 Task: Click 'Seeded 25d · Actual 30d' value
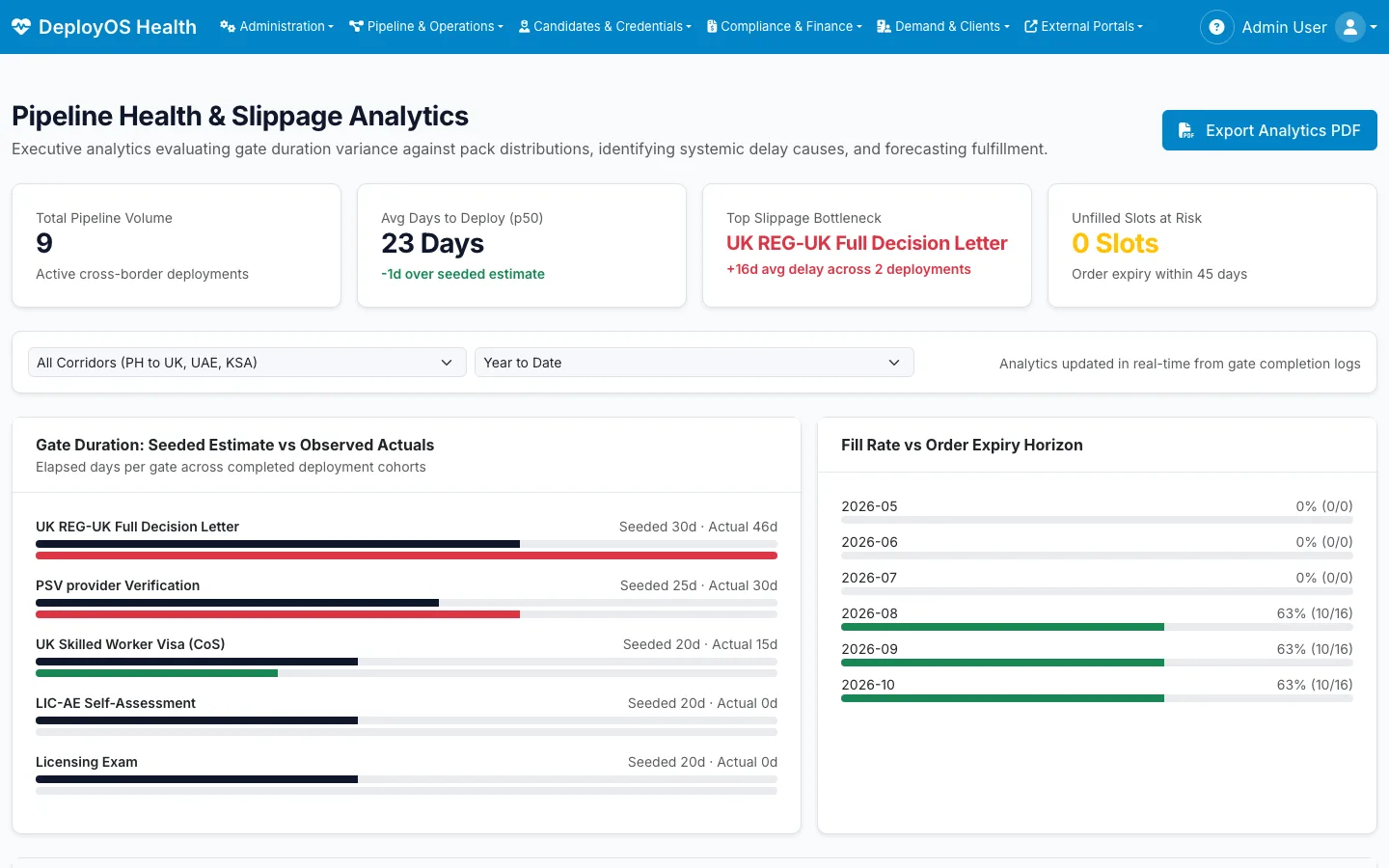(x=698, y=585)
